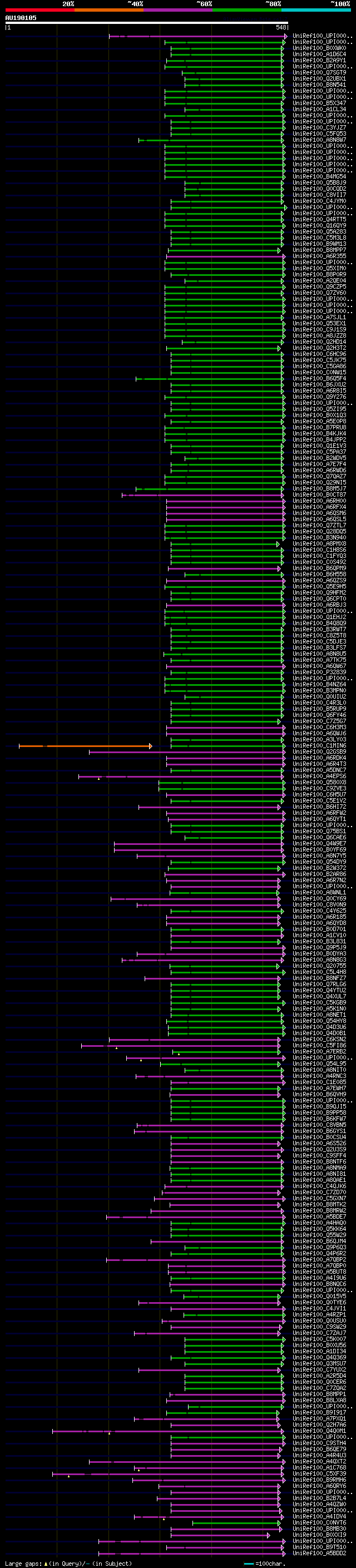
Task: Click the red 20% legend segment
Action: (x=39, y=10)
